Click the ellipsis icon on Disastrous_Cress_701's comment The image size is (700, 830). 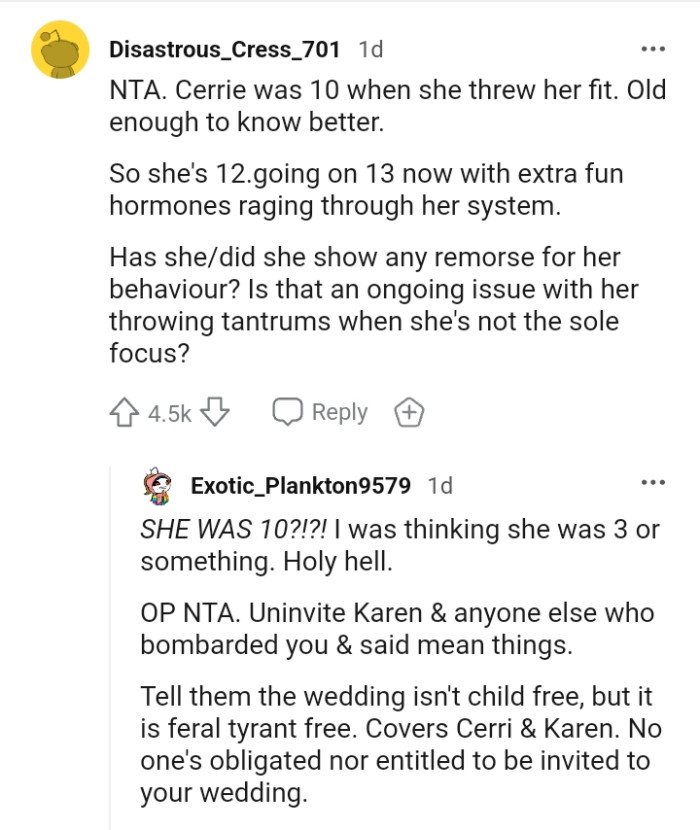[x=653, y=47]
